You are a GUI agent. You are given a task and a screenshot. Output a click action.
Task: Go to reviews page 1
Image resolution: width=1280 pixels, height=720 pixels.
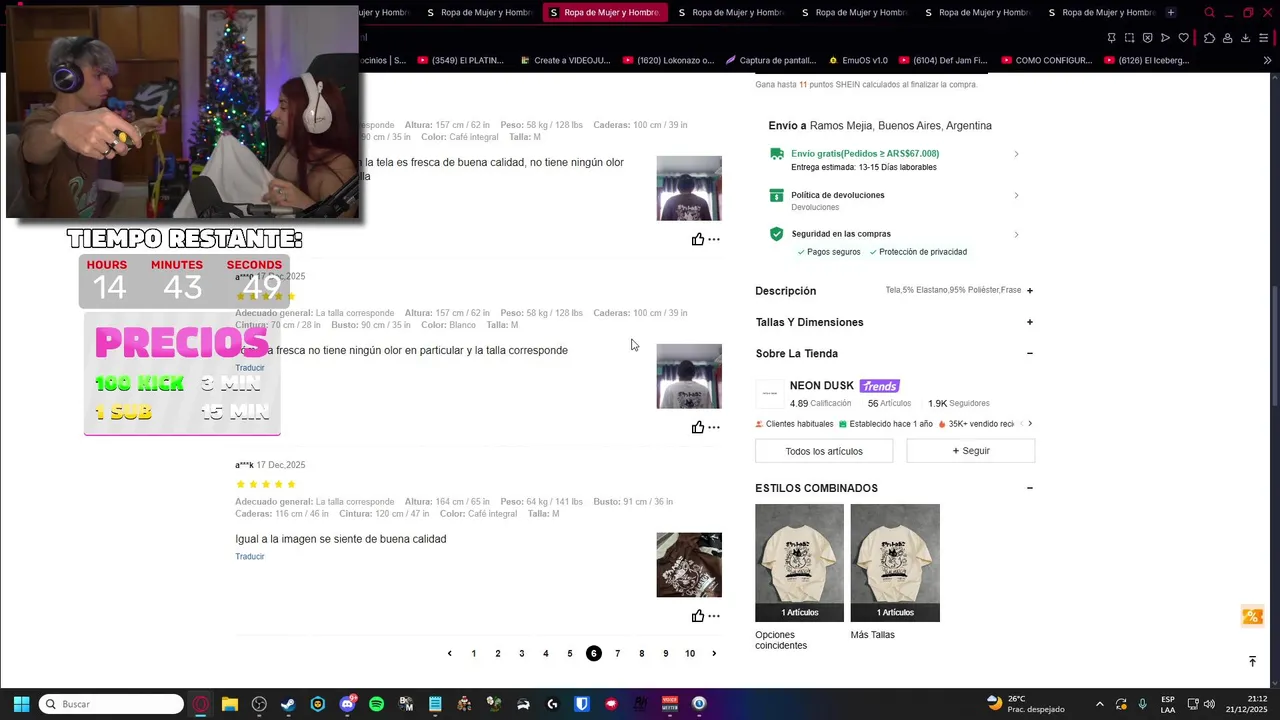pos(474,654)
